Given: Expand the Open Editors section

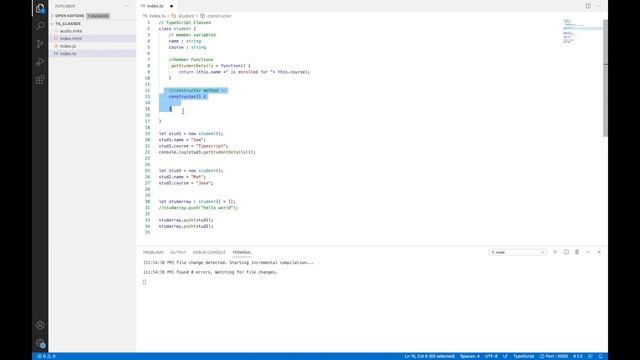Looking at the screenshot, I should pos(69,16).
